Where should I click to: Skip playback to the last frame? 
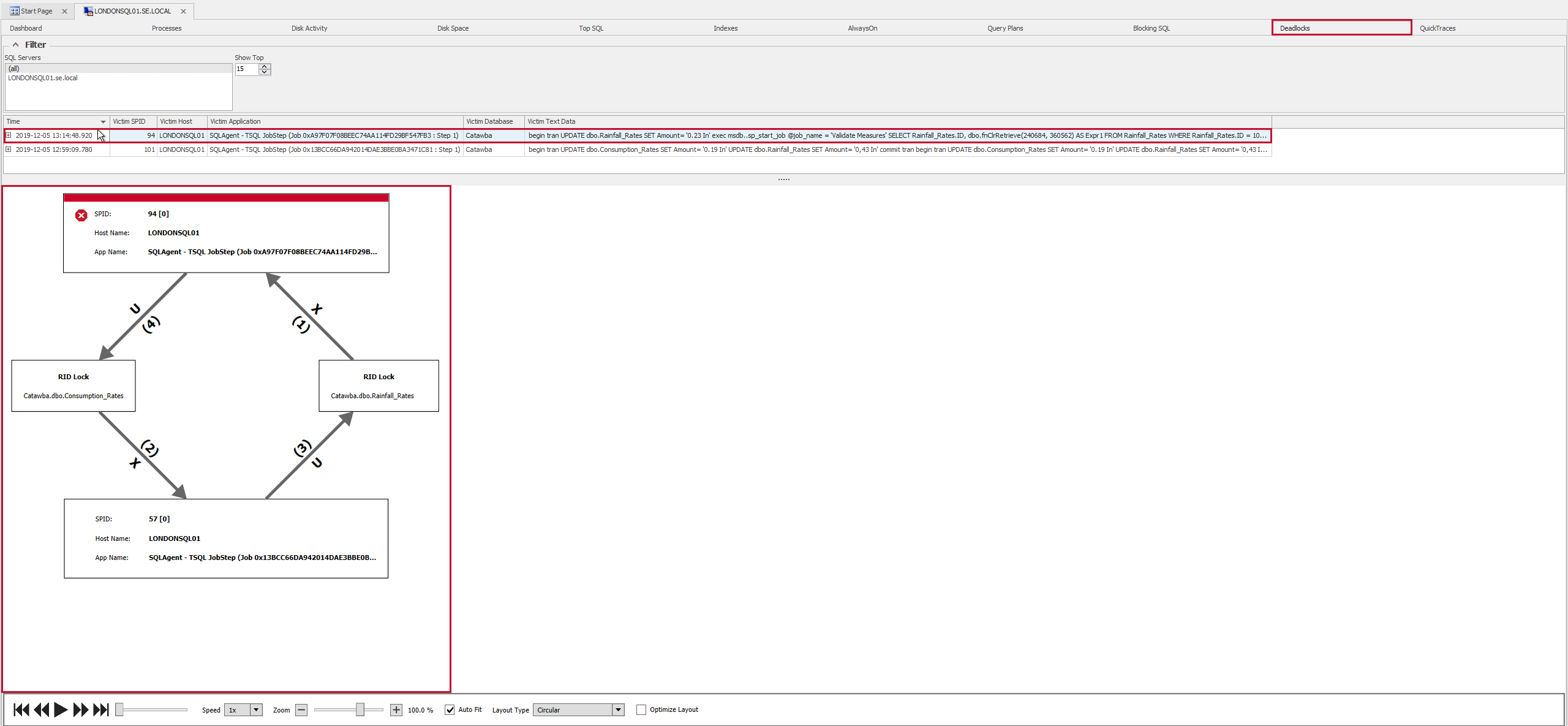pos(102,709)
